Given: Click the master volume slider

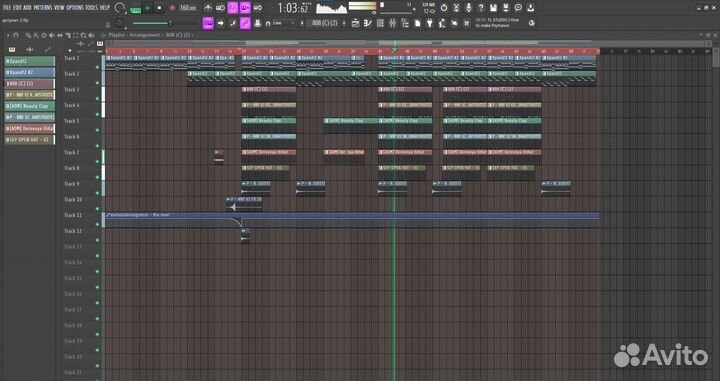Looking at the screenshot, I should [x=153, y=23].
